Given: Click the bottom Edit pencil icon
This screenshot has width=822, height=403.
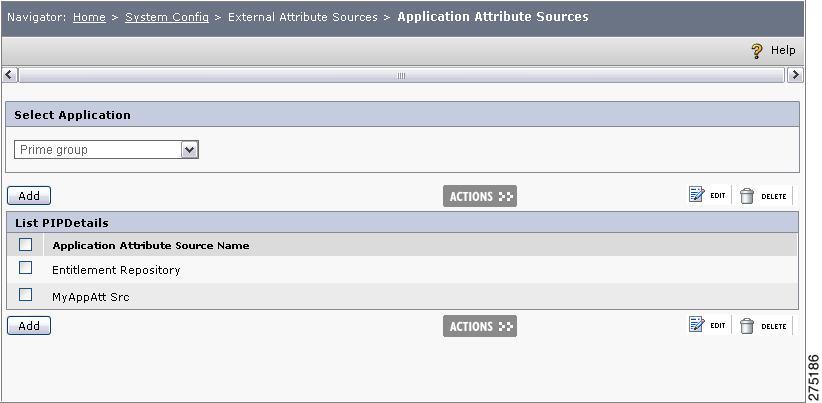Looking at the screenshot, I should click(697, 324).
